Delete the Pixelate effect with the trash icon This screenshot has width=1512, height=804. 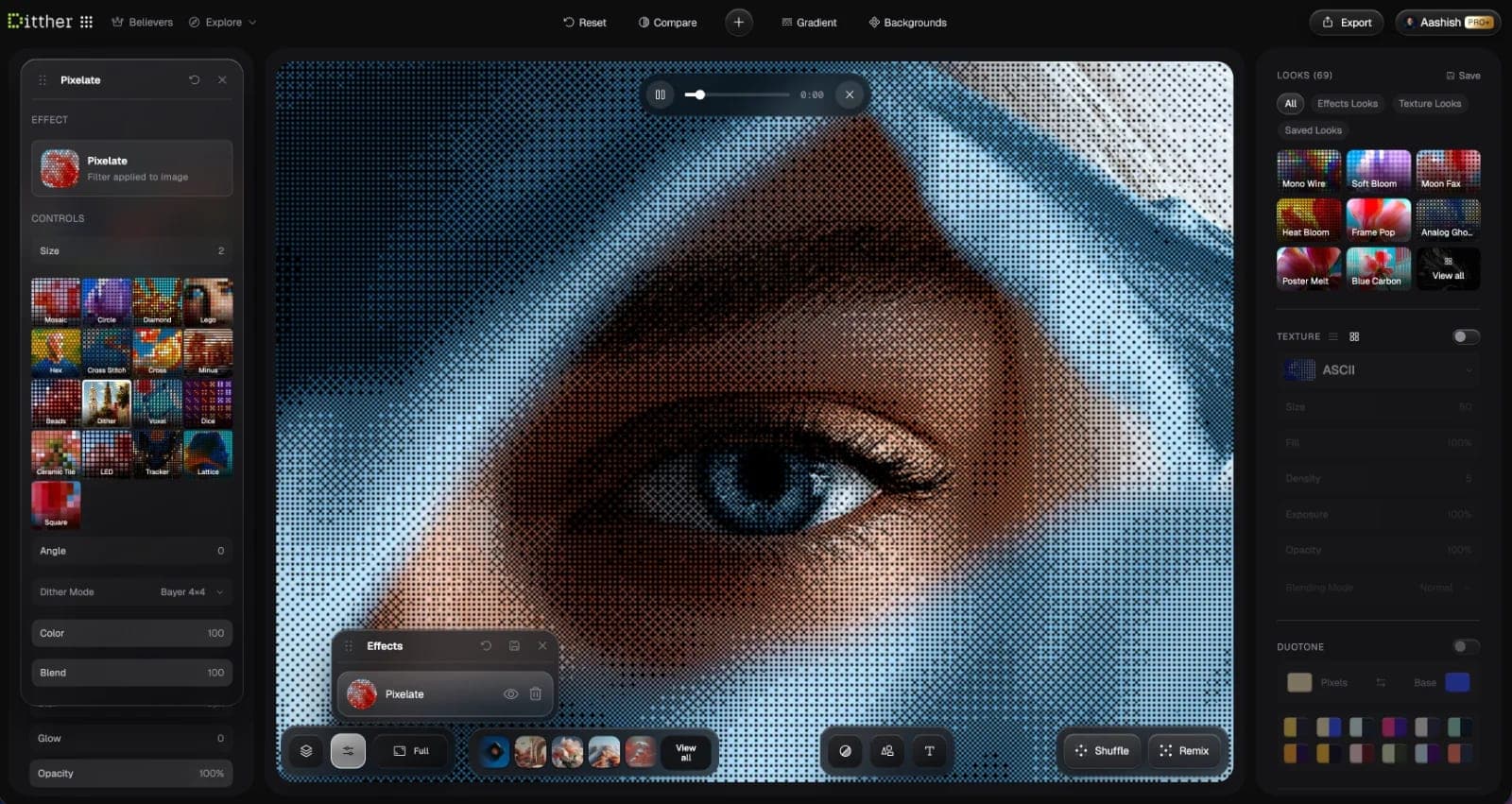click(536, 694)
